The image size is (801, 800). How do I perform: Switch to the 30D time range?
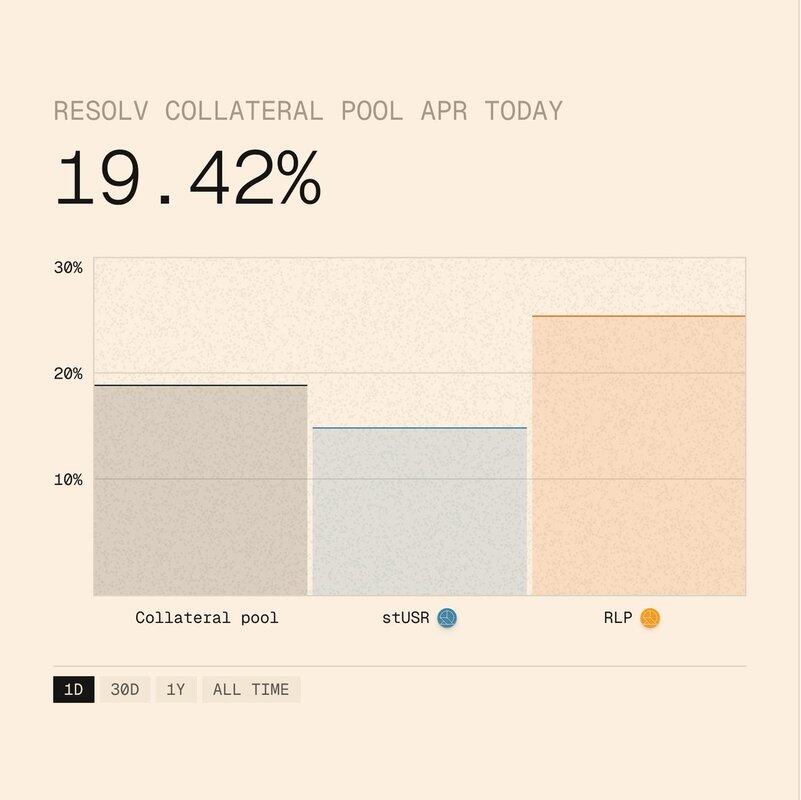click(x=125, y=689)
